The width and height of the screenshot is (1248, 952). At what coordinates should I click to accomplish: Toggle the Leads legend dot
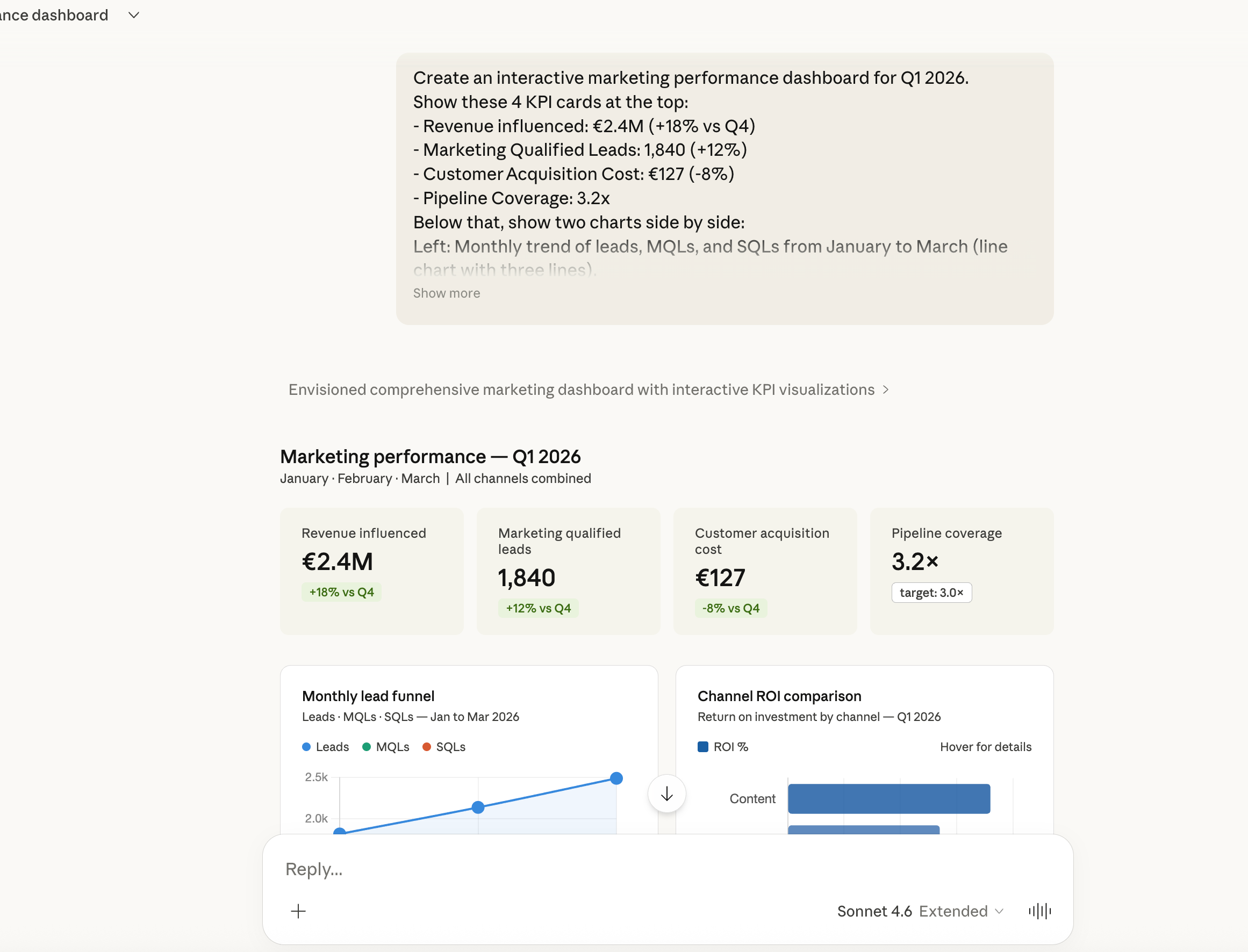click(x=306, y=747)
